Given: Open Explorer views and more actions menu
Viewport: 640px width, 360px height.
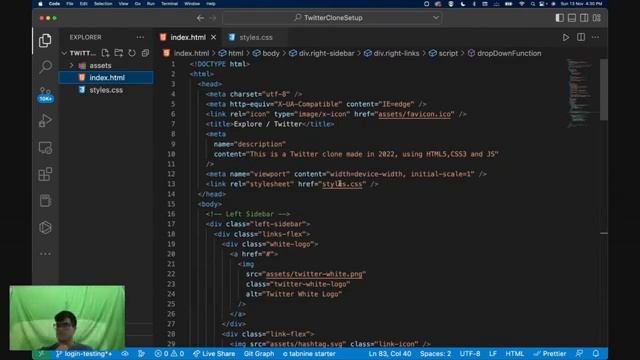Looking at the screenshot, I should point(140,37).
